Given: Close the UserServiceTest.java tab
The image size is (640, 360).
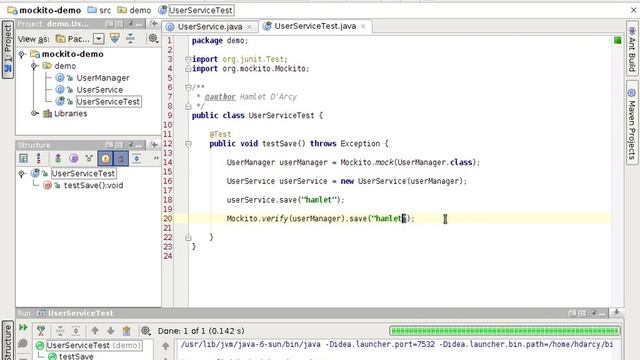Looking at the screenshot, I should (x=363, y=27).
